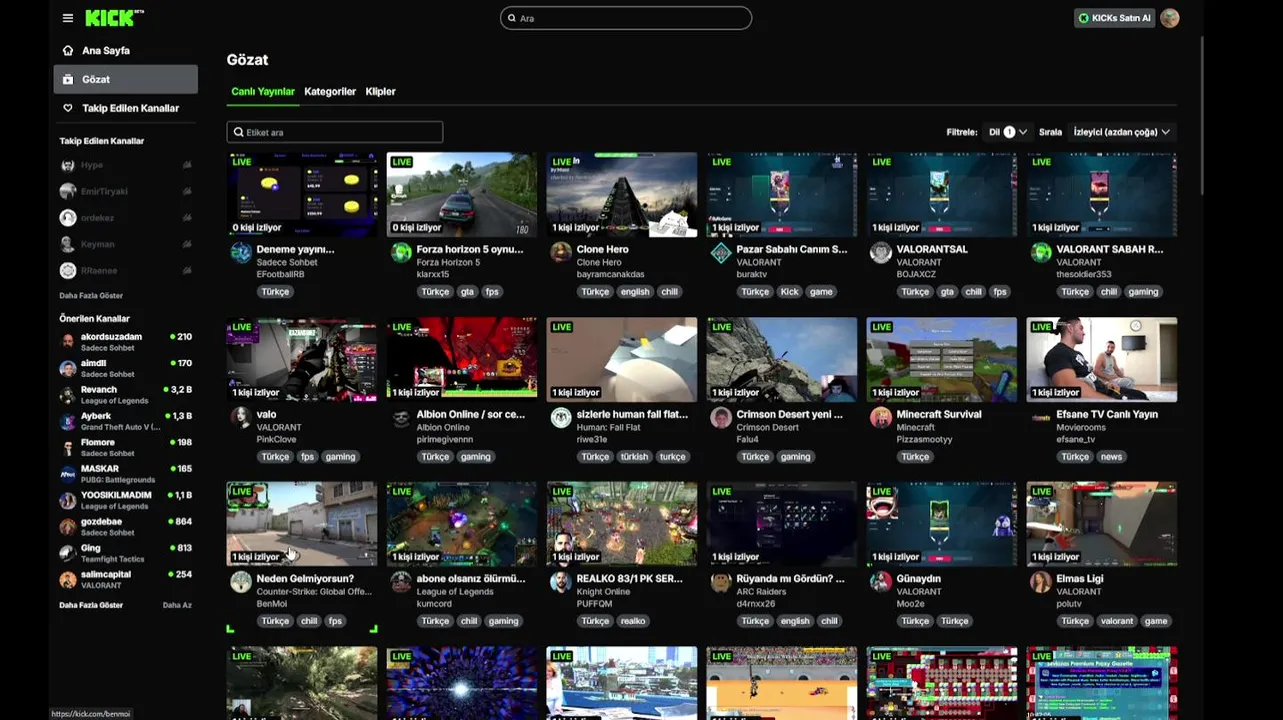Click the Hype channel avatar in sidebar

tap(68, 165)
